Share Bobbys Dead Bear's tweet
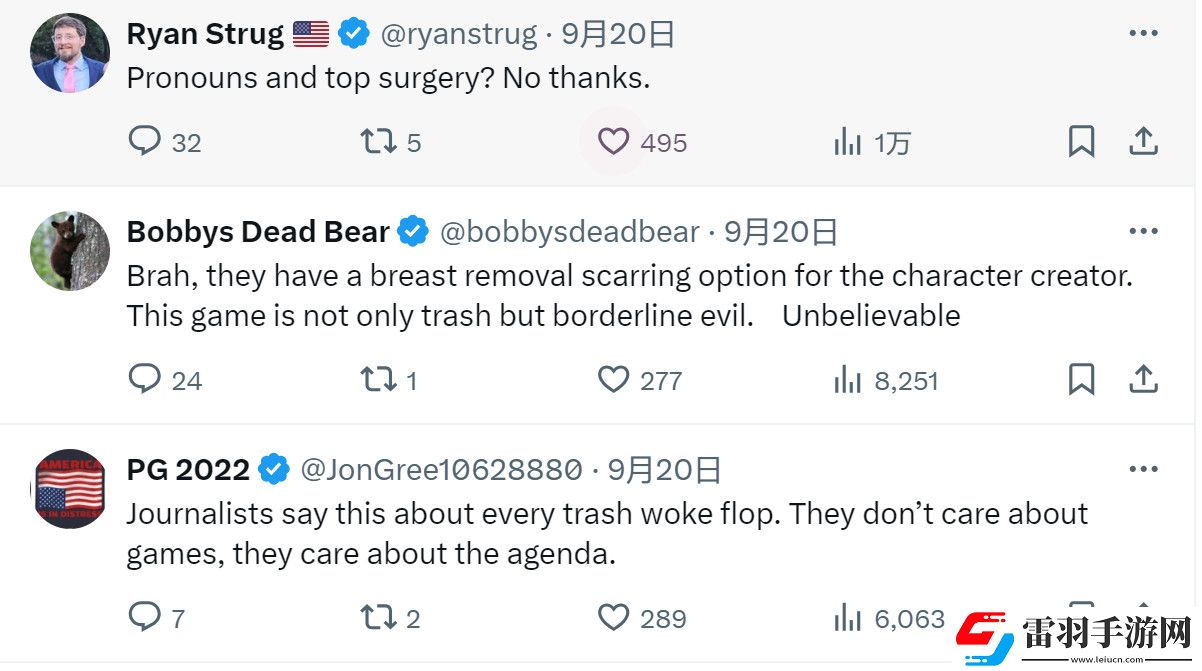Screen dimensions: 1202x671 tap(1143, 379)
